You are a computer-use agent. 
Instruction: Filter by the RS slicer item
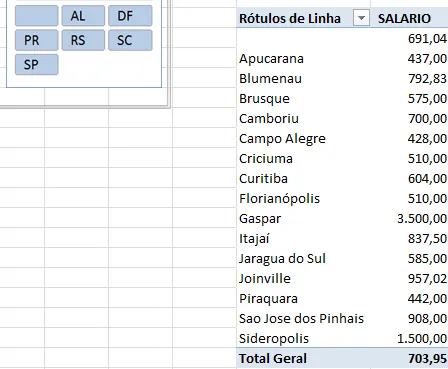click(x=83, y=40)
